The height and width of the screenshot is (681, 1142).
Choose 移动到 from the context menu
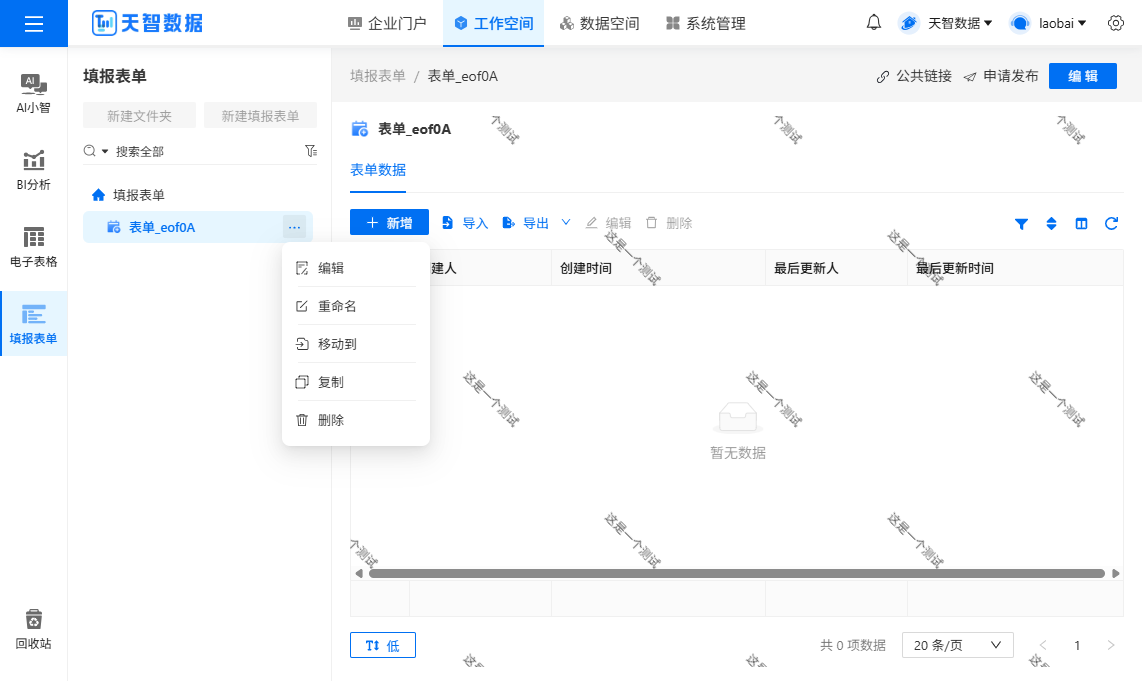[x=355, y=344]
